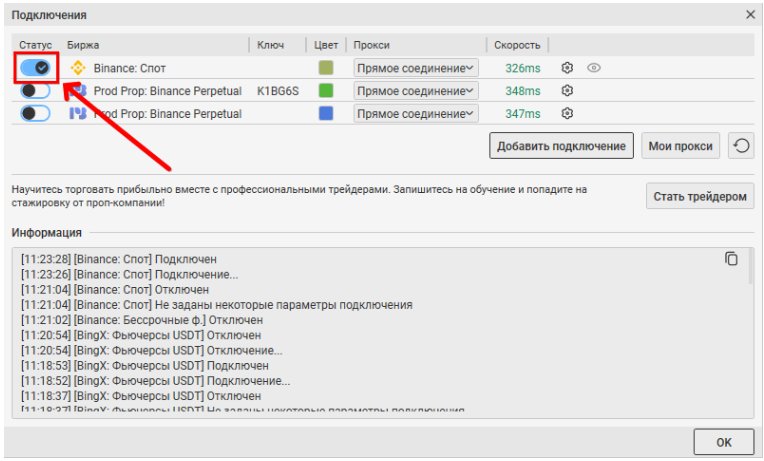Click the eye icon on Binance Спот row
The image size is (764, 461).
(594, 68)
